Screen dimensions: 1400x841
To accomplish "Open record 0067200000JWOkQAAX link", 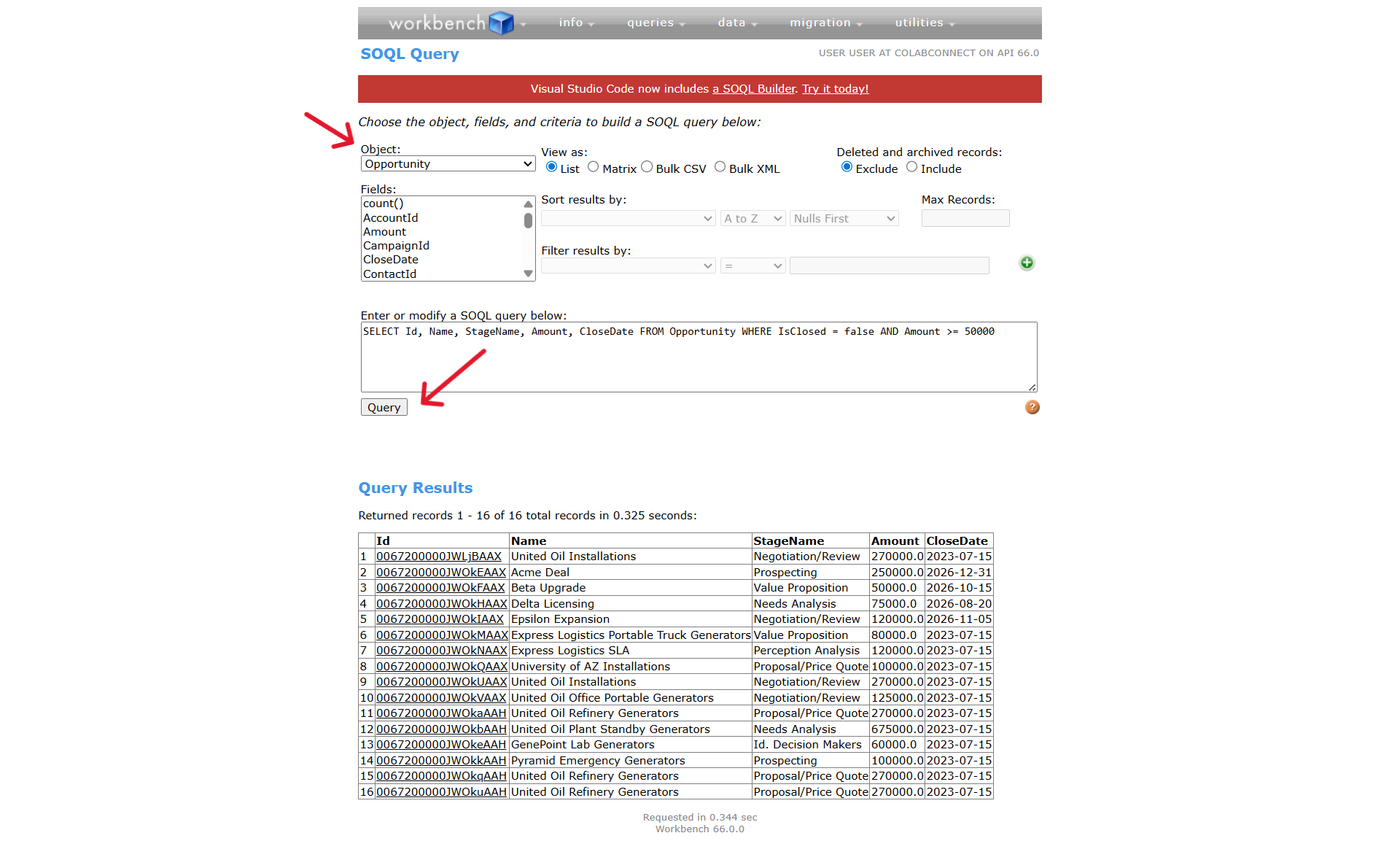I will 442,667.
